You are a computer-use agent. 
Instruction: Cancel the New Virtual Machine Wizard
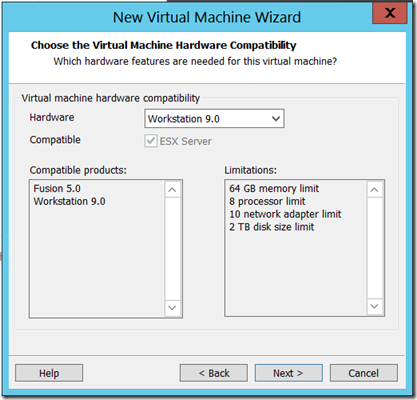(364, 373)
